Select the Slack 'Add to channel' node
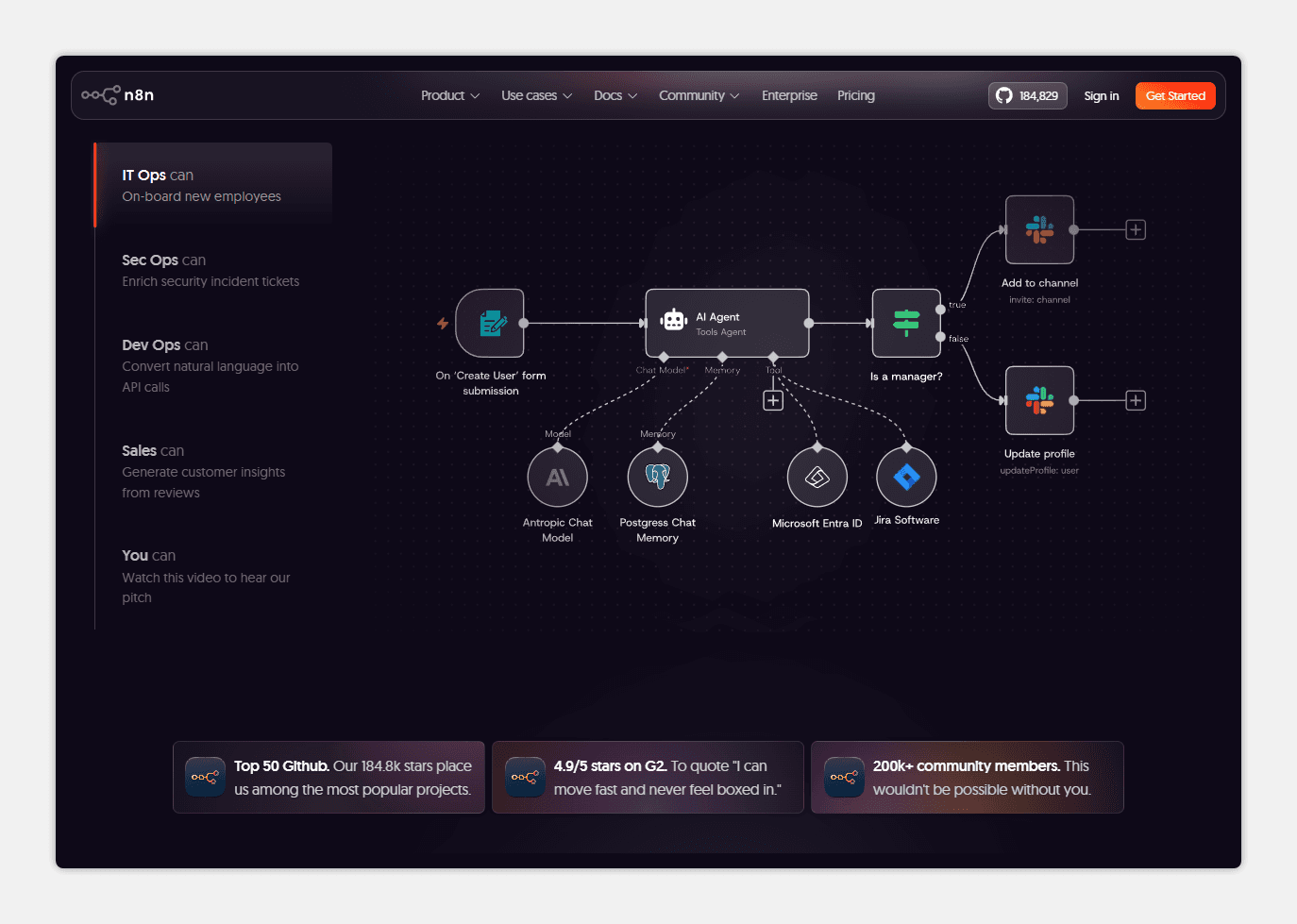The width and height of the screenshot is (1297, 924). pos(1039,229)
